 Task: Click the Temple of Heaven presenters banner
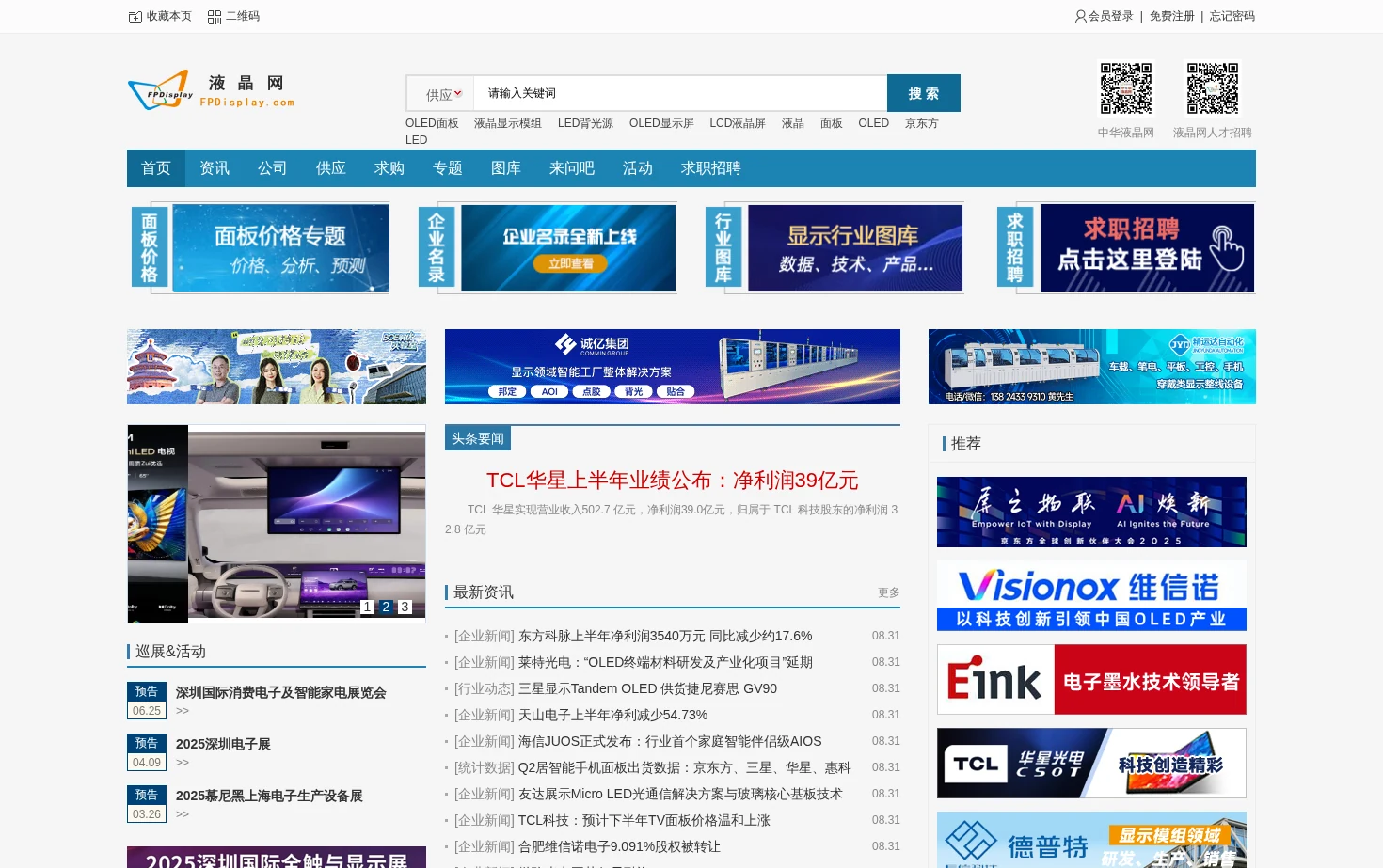click(277, 367)
